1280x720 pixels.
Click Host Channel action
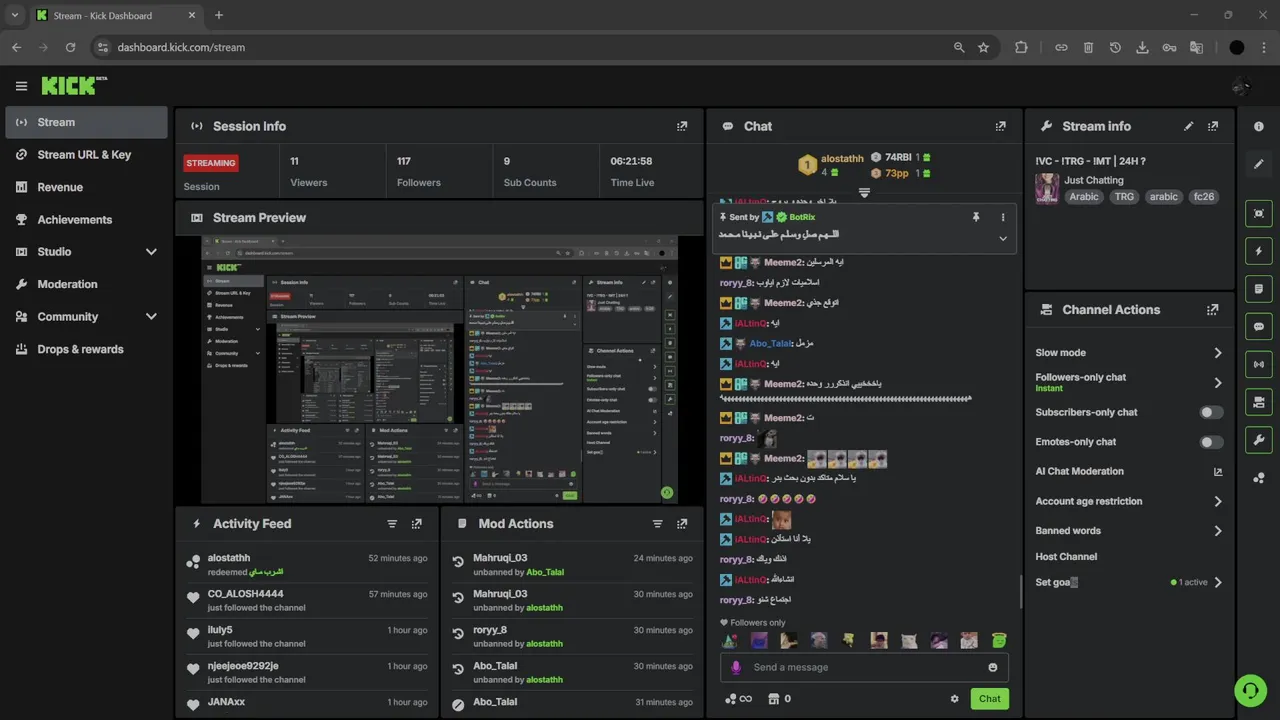click(x=1066, y=557)
